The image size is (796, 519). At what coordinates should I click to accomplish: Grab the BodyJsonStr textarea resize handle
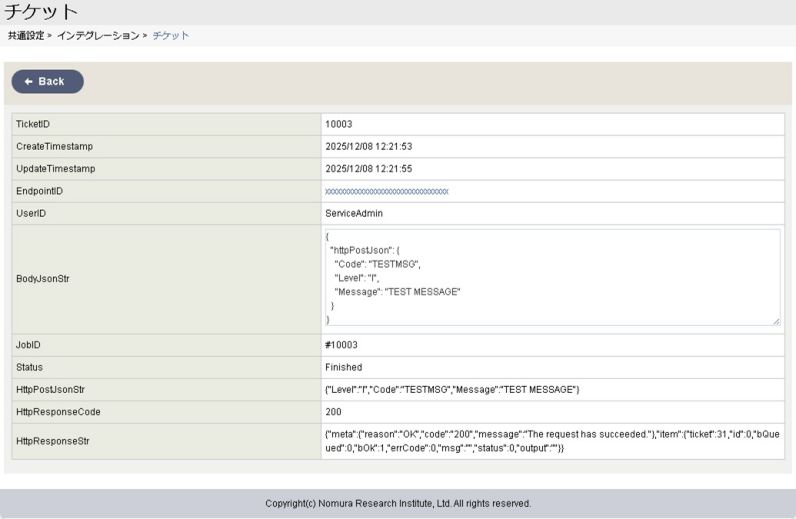(x=776, y=321)
